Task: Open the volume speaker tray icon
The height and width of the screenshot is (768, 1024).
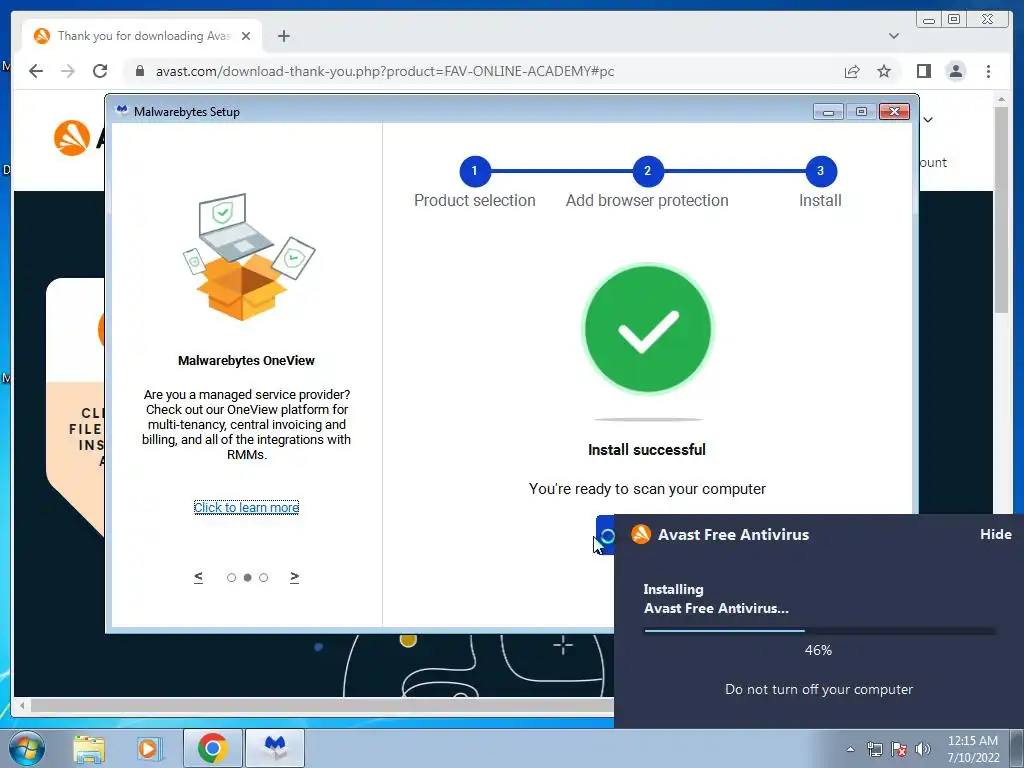Action: click(x=923, y=749)
